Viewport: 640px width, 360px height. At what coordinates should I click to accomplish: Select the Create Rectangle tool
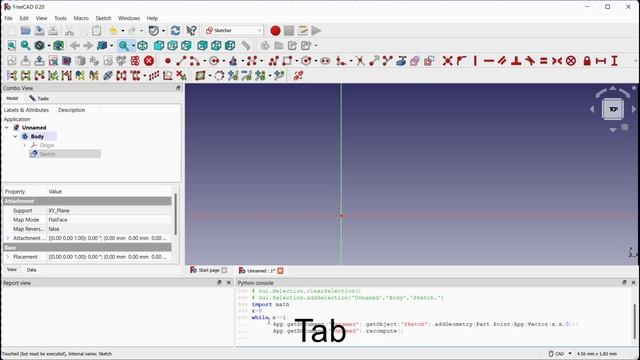coord(287,61)
